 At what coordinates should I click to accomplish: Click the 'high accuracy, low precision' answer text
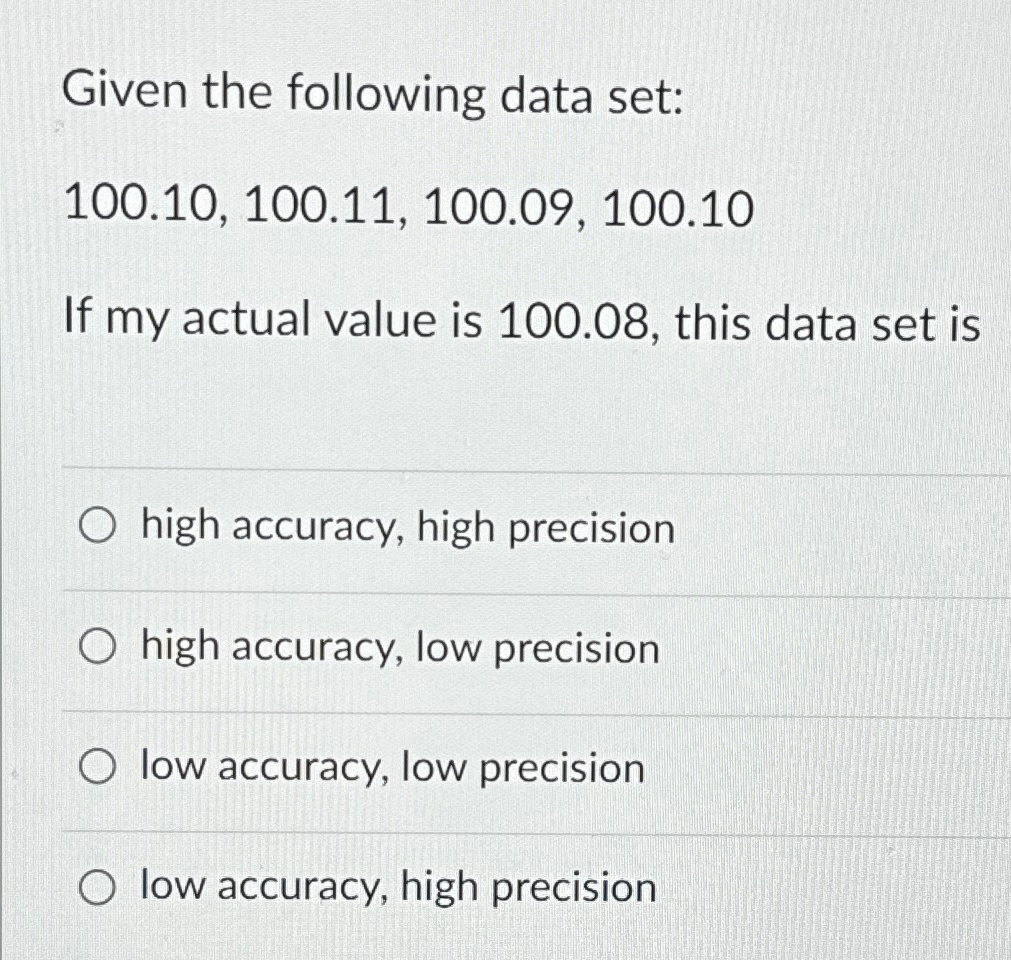[398, 647]
